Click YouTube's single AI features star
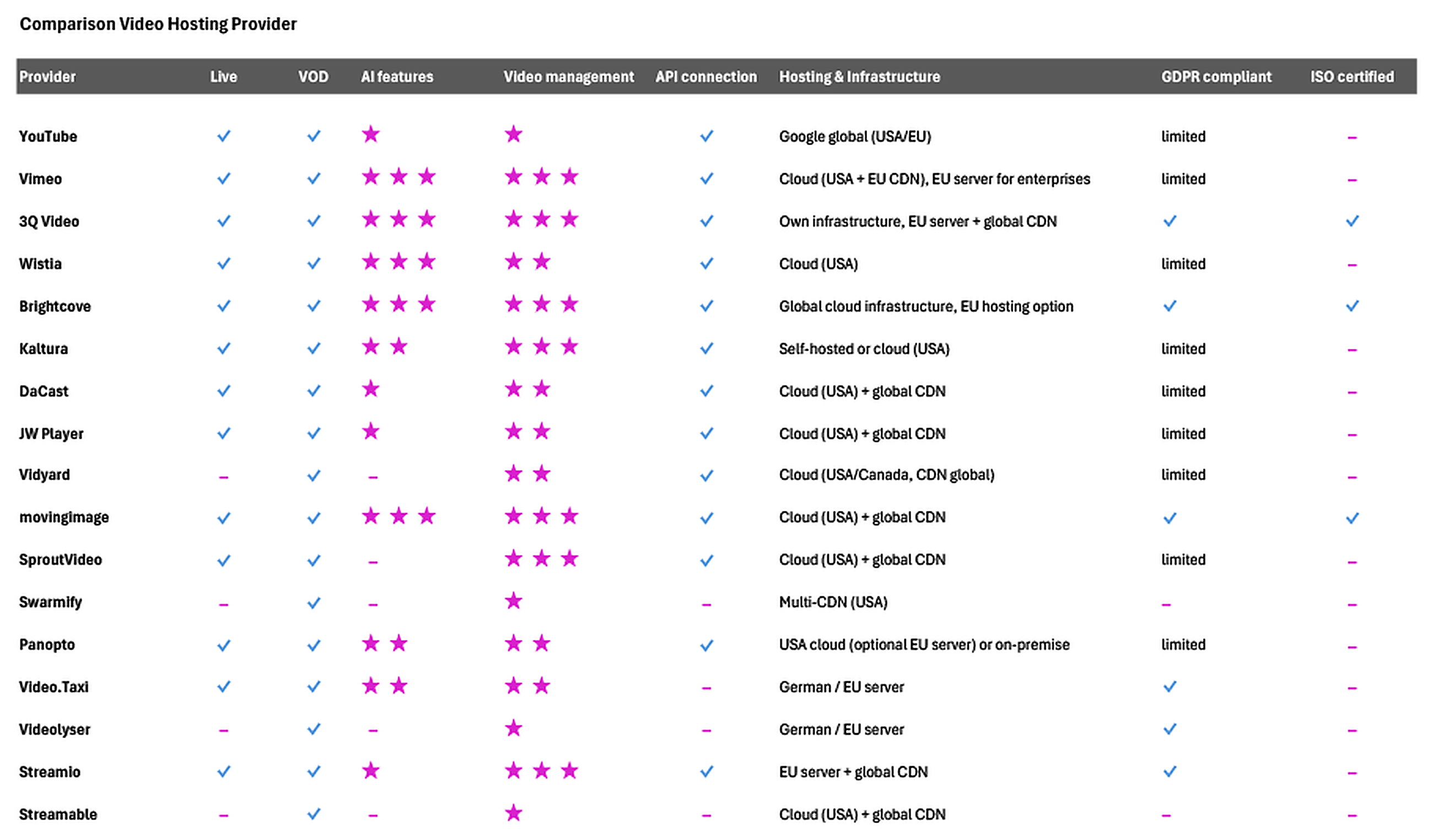This screenshot has height=840, width=1433. [x=371, y=135]
